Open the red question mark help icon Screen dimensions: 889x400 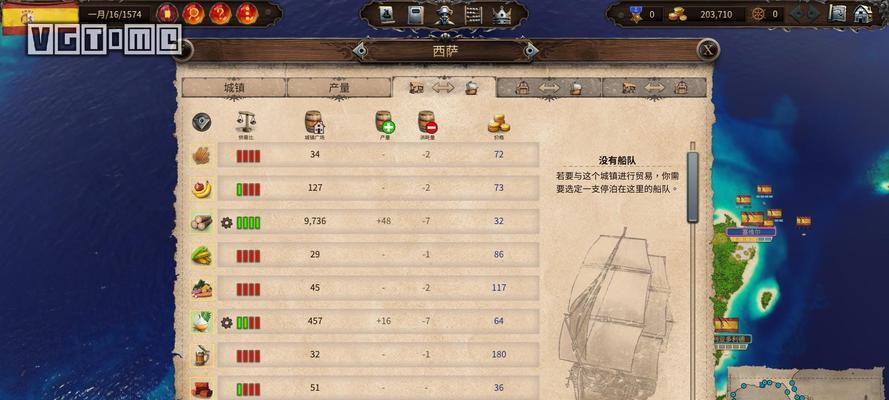[x=220, y=13]
